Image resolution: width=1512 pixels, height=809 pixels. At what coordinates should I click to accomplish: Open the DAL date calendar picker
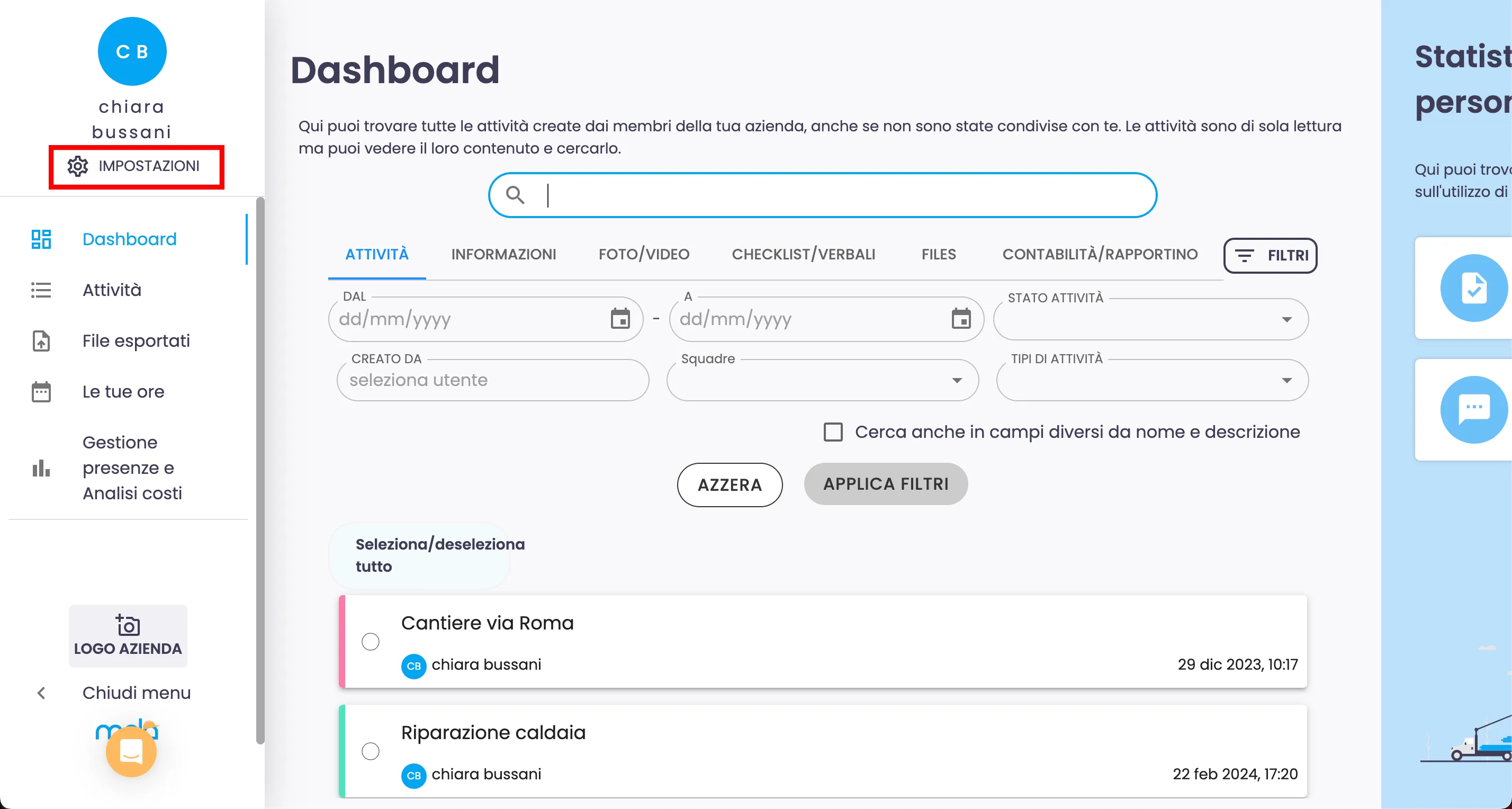tap(620, 319)
